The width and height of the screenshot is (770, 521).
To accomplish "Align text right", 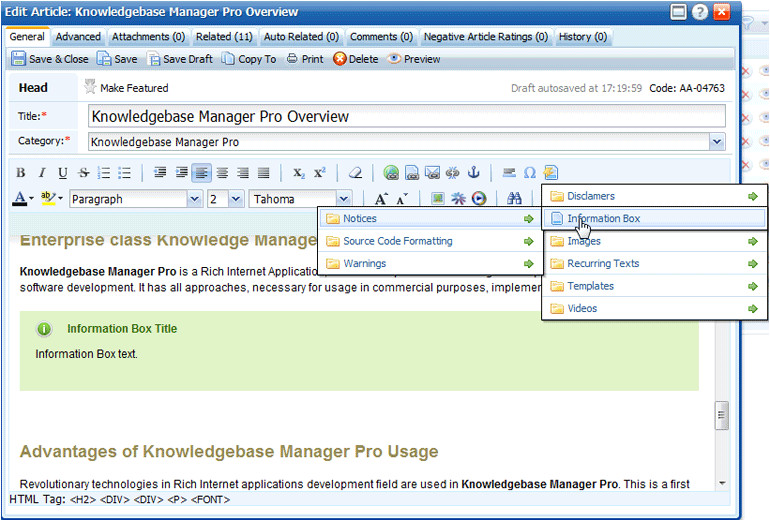I will coord(243,172).
